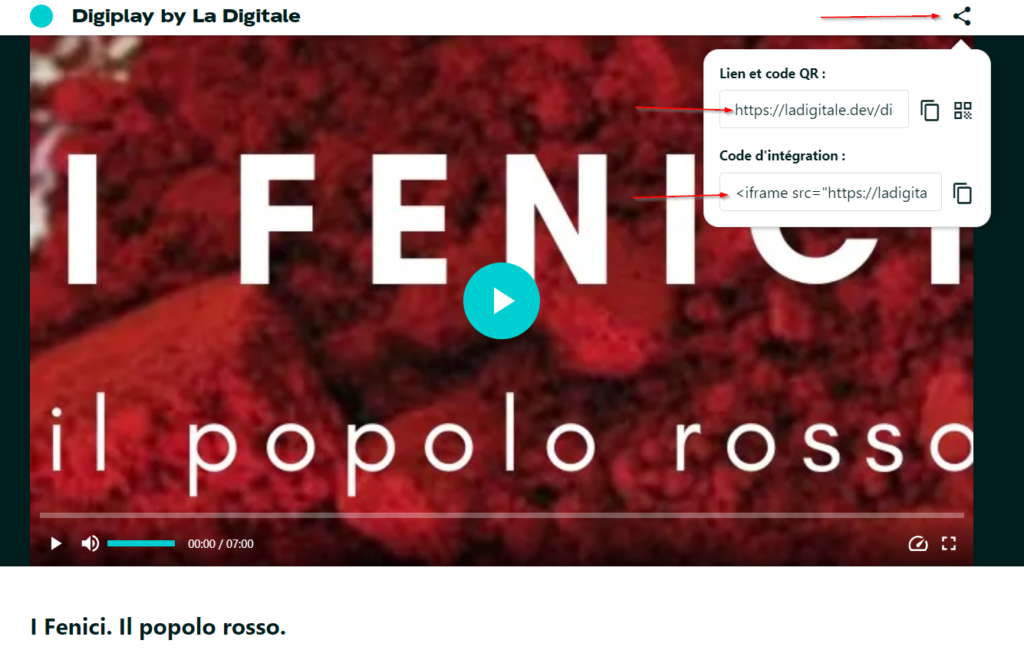Select the https://ladigitale.dev link field
This screenshot has width=1024, height=660.
[814, 110]
